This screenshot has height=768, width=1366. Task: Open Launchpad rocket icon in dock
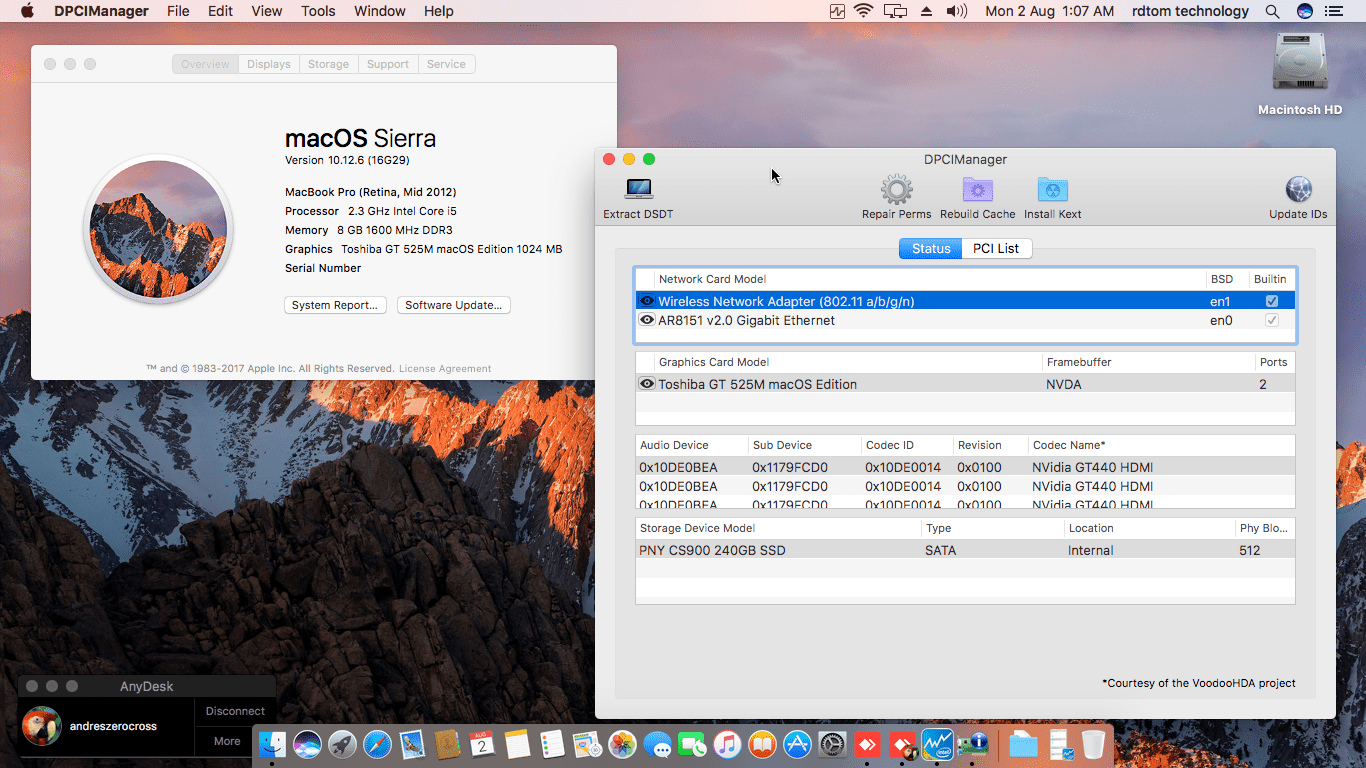click(342, 744)
